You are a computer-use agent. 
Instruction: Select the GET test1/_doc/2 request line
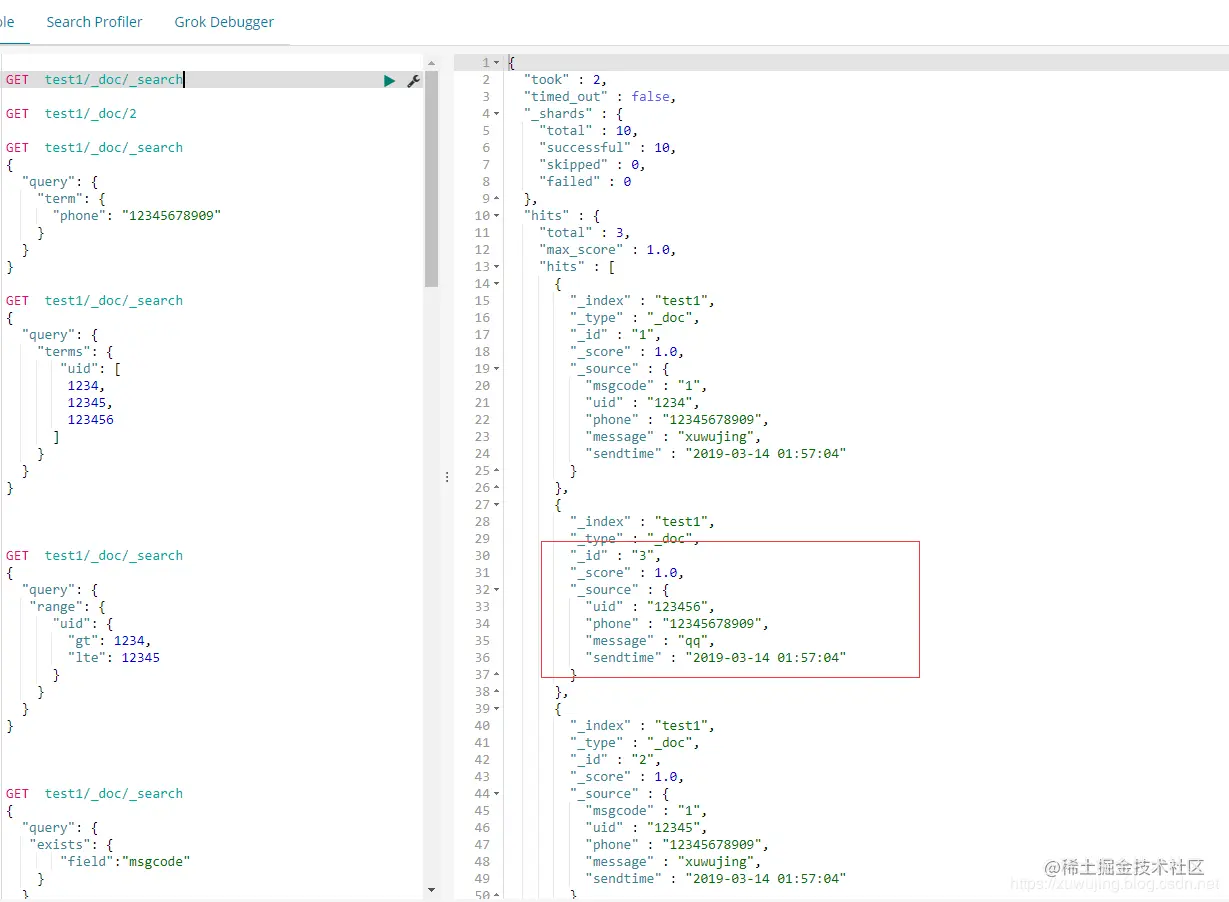tap(71, 114)
